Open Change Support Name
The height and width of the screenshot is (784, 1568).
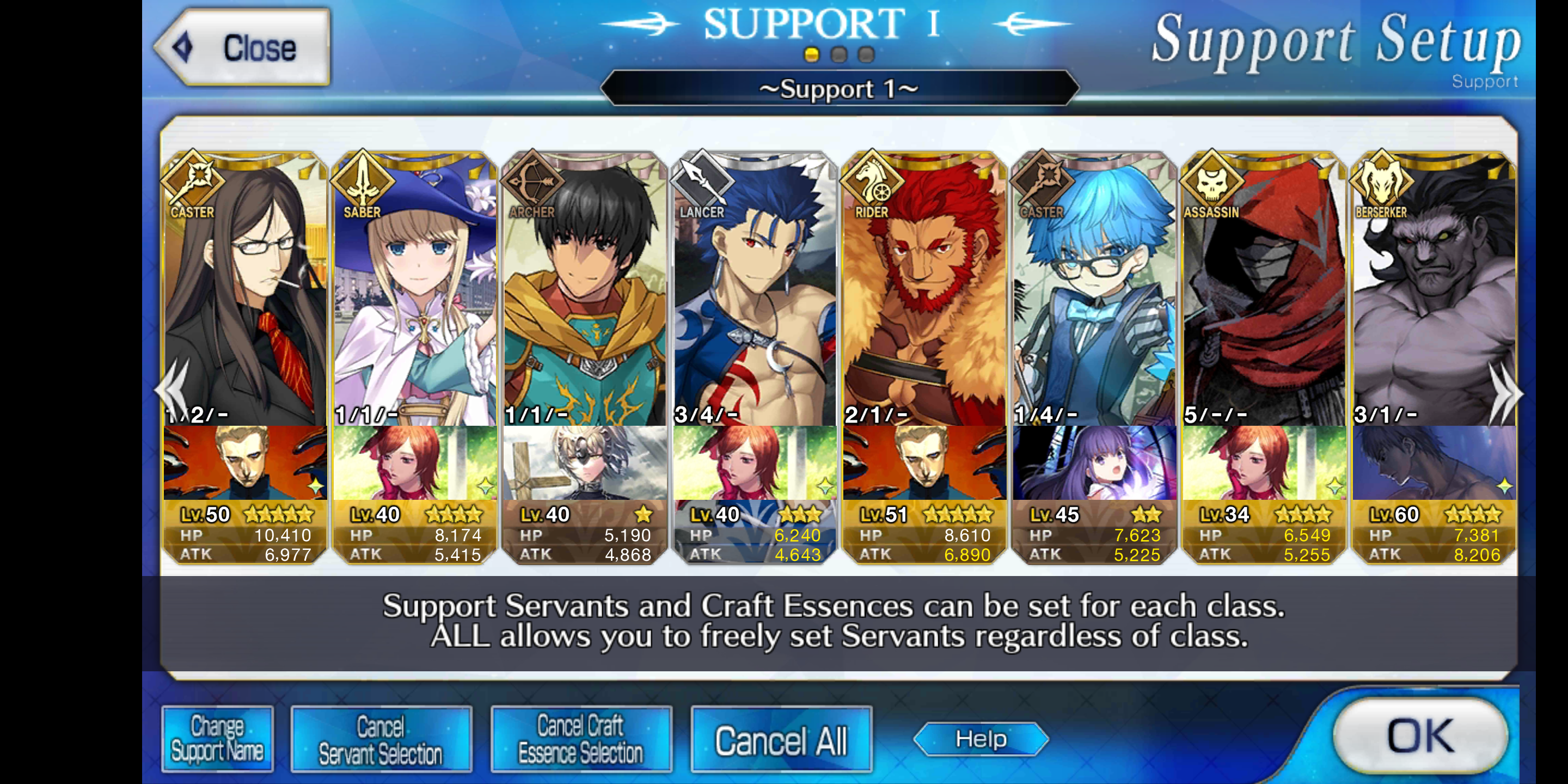[217, 738]
